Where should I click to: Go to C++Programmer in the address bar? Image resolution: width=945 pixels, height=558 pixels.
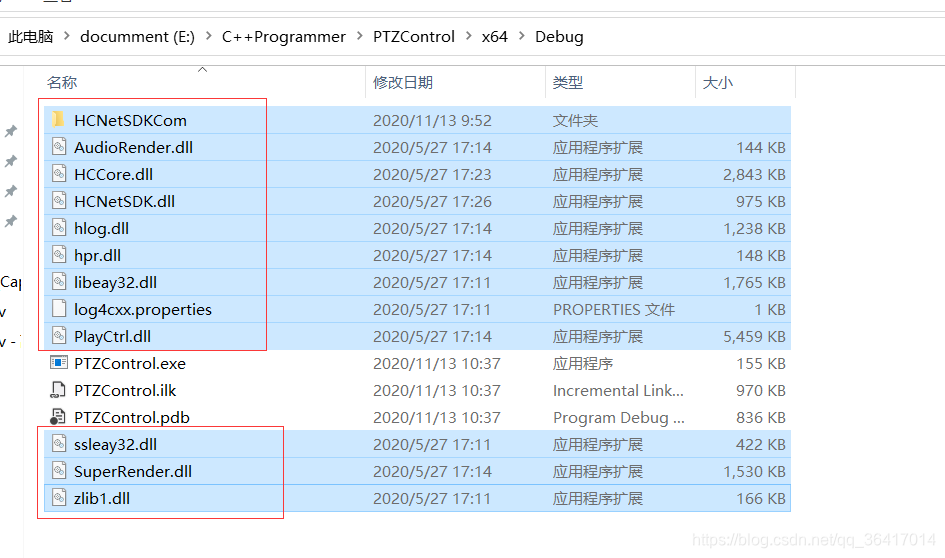[284, 37]
